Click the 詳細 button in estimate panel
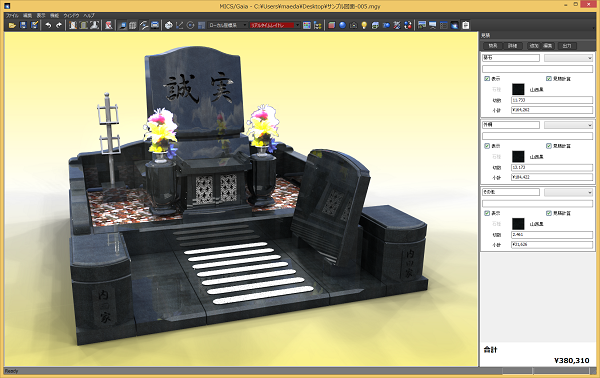This screenshot has width=600, height=378. click(x=512, y=46)
